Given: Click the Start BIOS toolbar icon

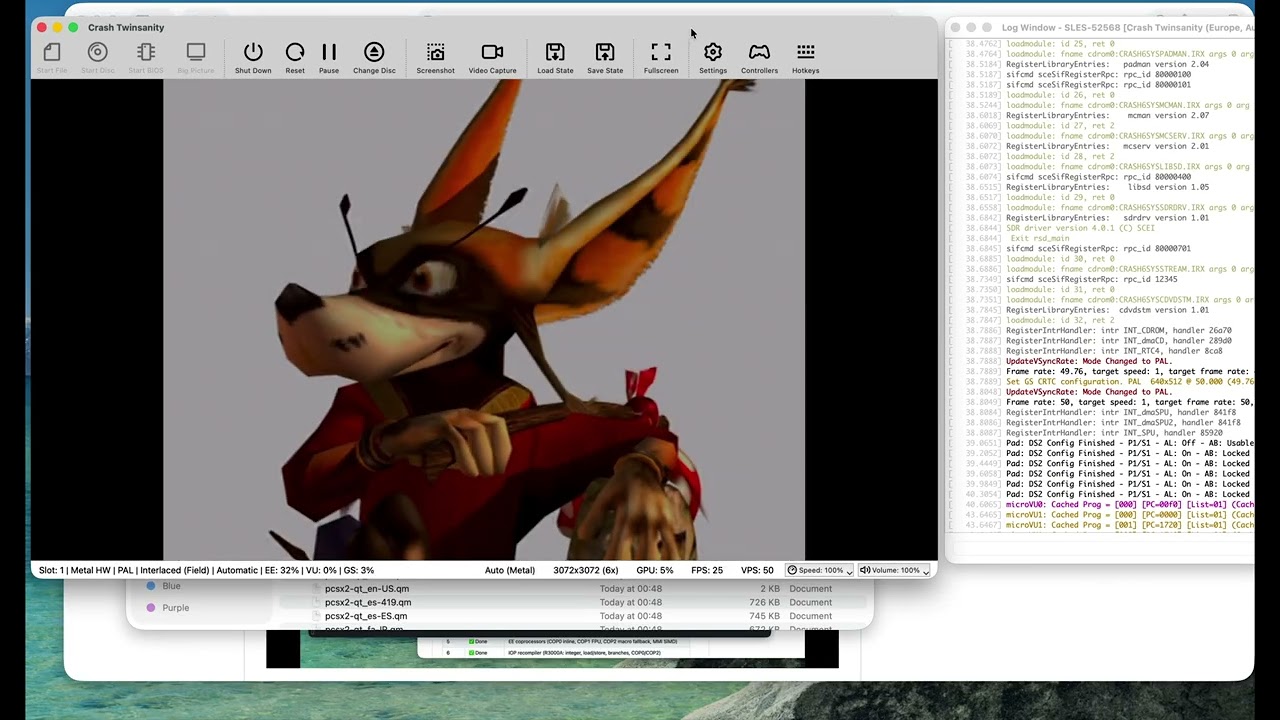Looking at the screenshot, I should point(146,58).
